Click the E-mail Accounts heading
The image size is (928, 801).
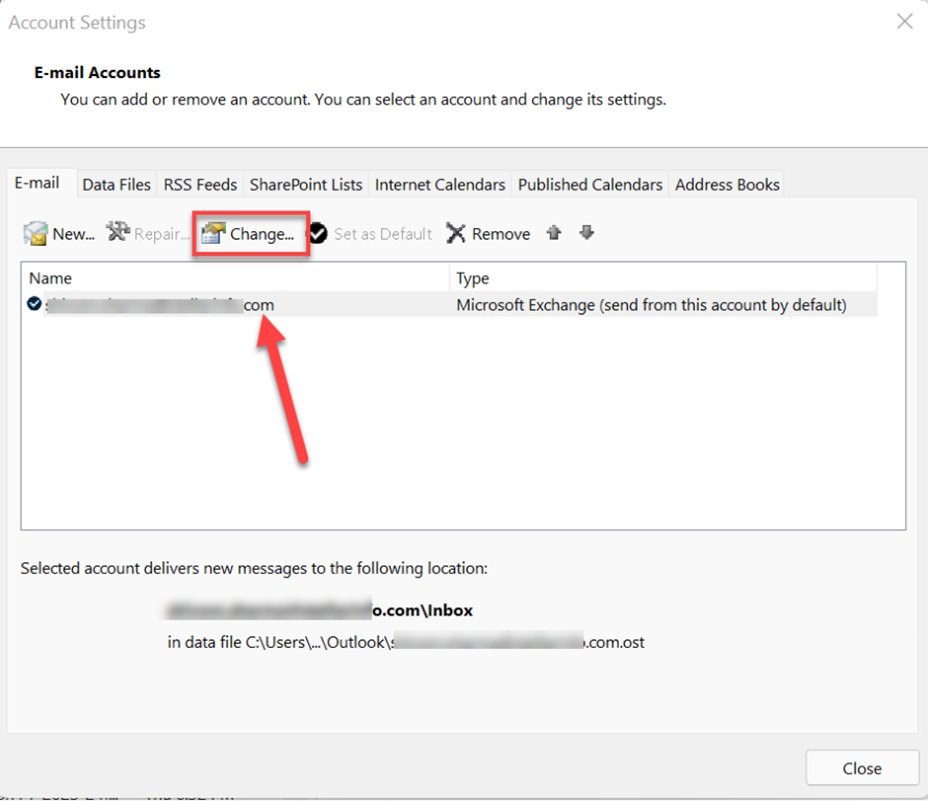[97, 72]
